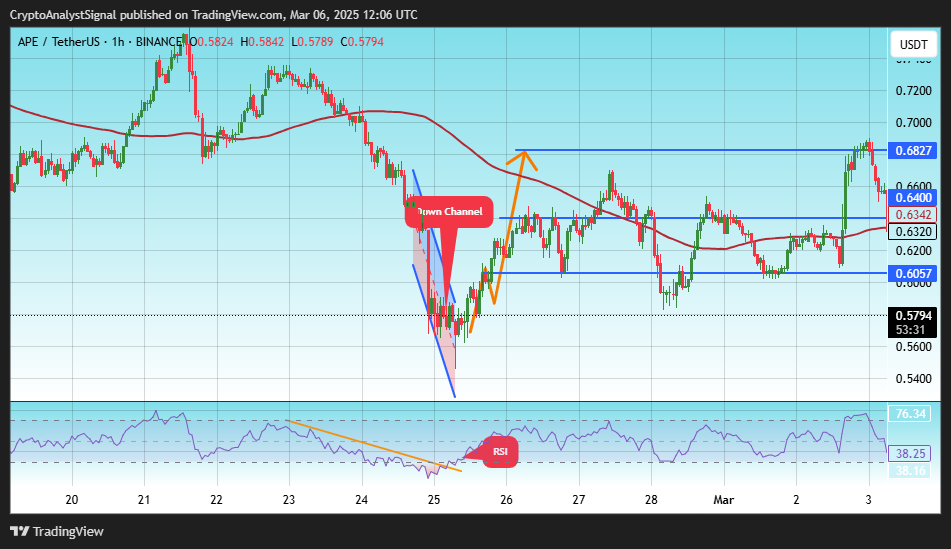Click the close value C0.5794
This screenshot has height=549, width=951.
coord(362,42)
